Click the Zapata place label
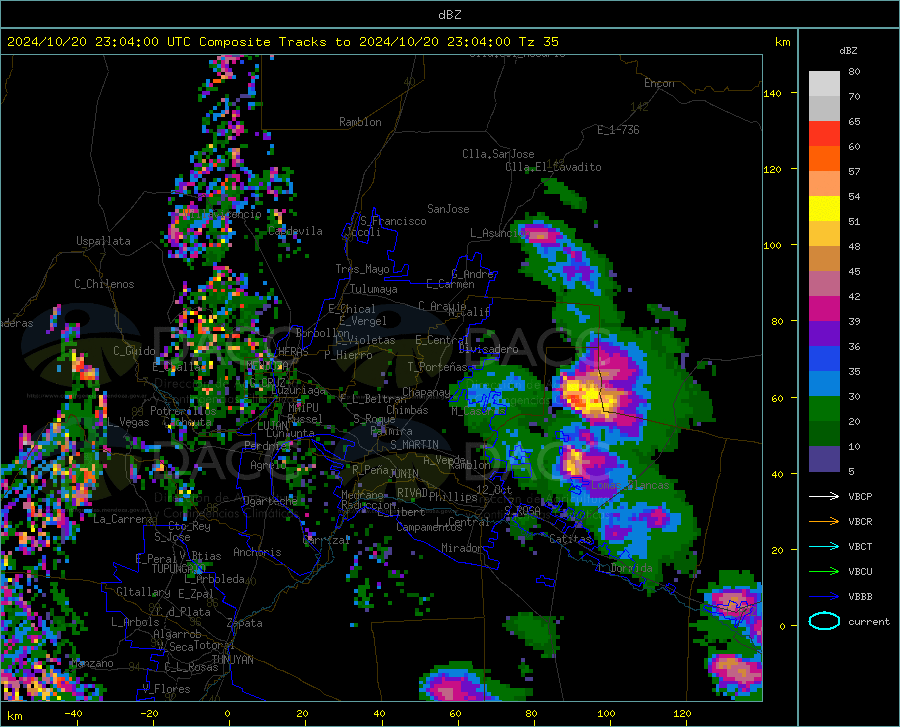The height and width of the screenshot is (727, 900). tap(245, 623)
